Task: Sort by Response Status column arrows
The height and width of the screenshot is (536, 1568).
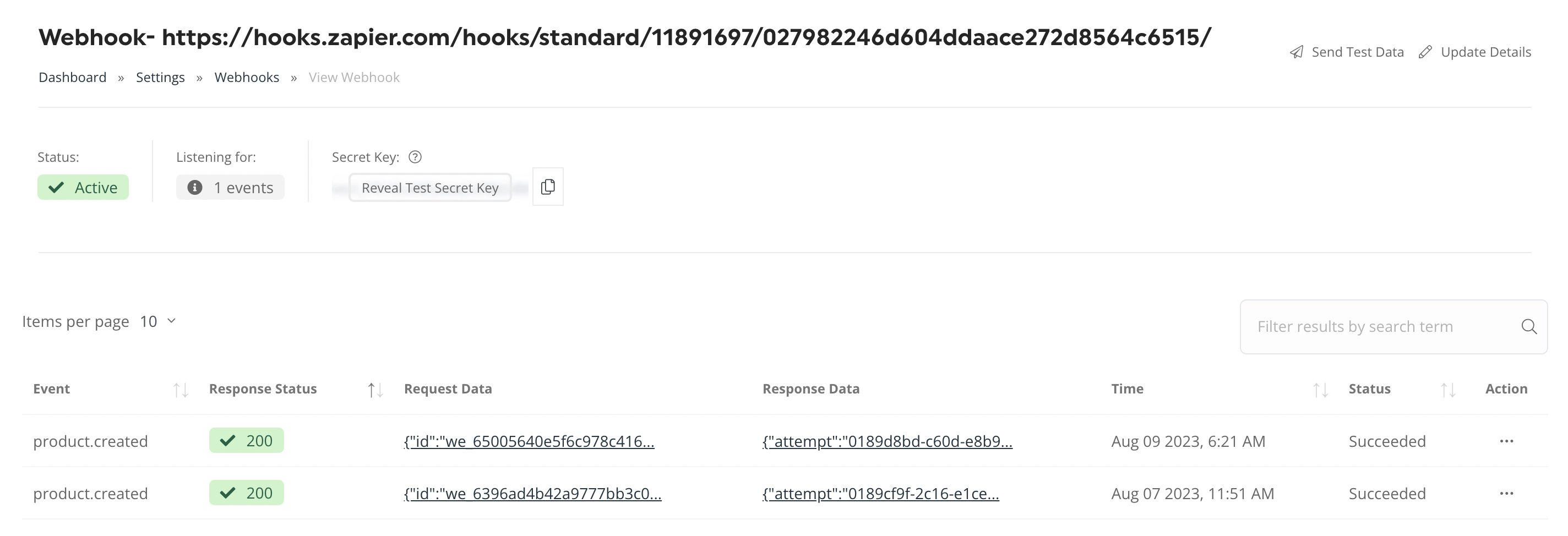Action: [375, 390]
